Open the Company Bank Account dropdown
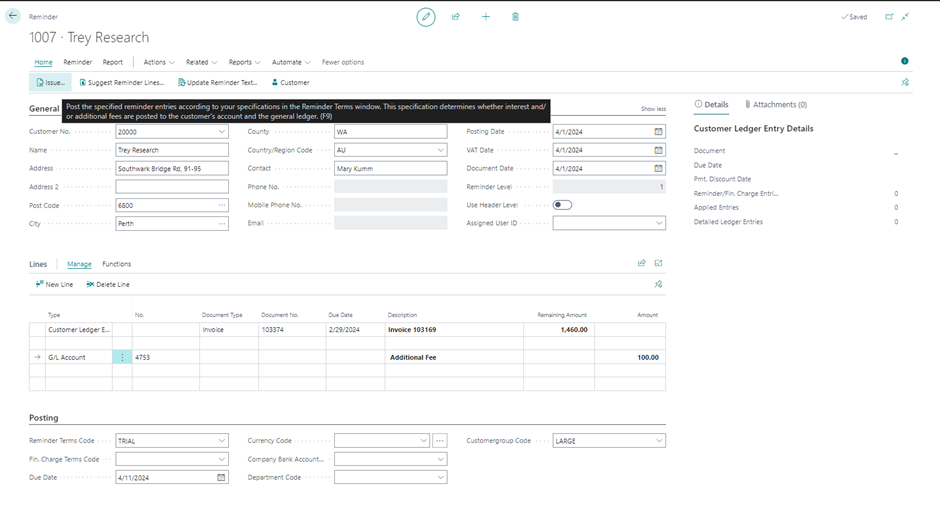The width and height of the screenshot is (940, 511). pos(441,459)
